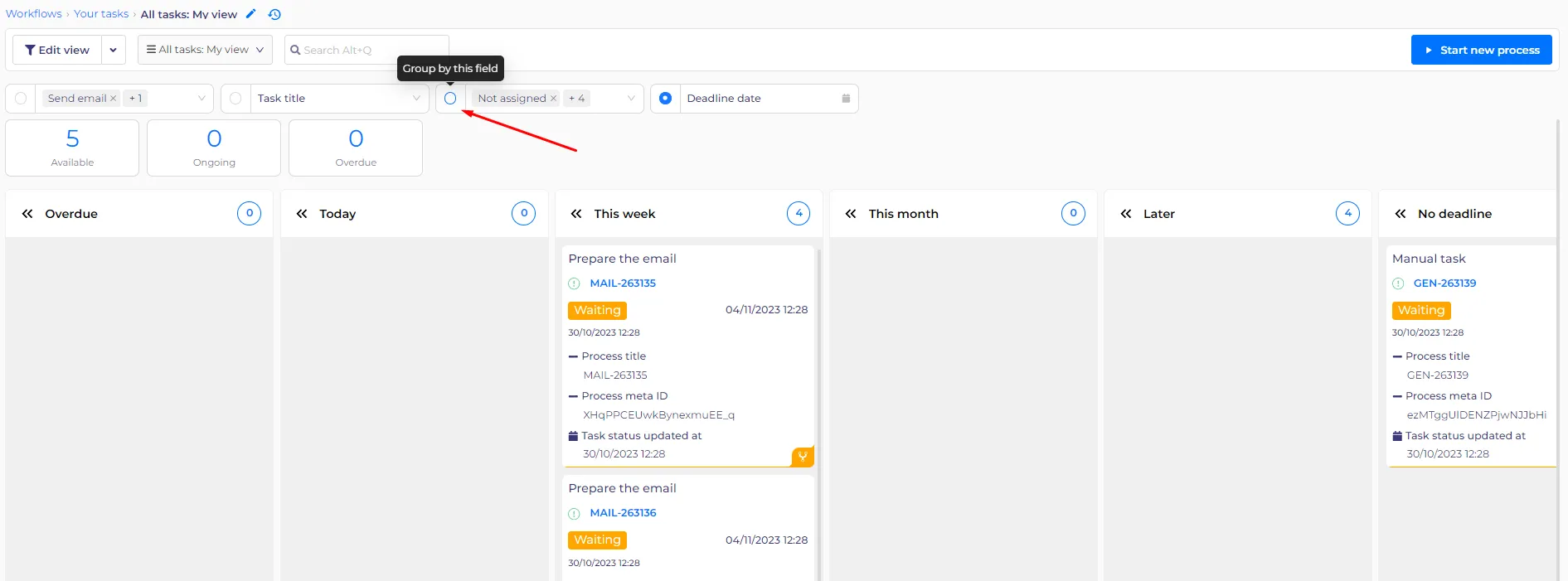1568x581 pixels.
Task: Click calendar icon by Task status updated, MAIL-263135
Action: (573, 436)
